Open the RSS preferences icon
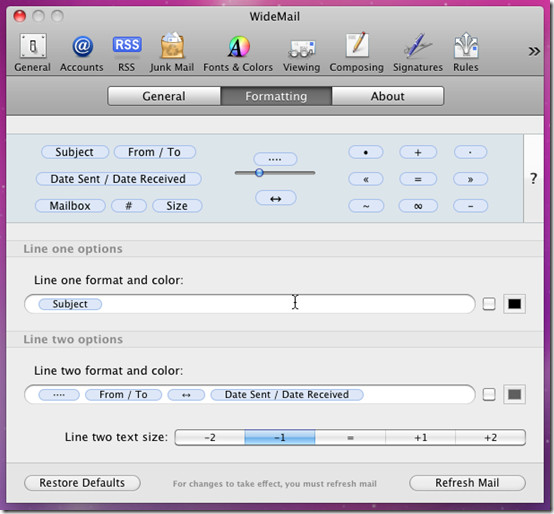This screenshot has height=514, width=554. coord(126,52)
